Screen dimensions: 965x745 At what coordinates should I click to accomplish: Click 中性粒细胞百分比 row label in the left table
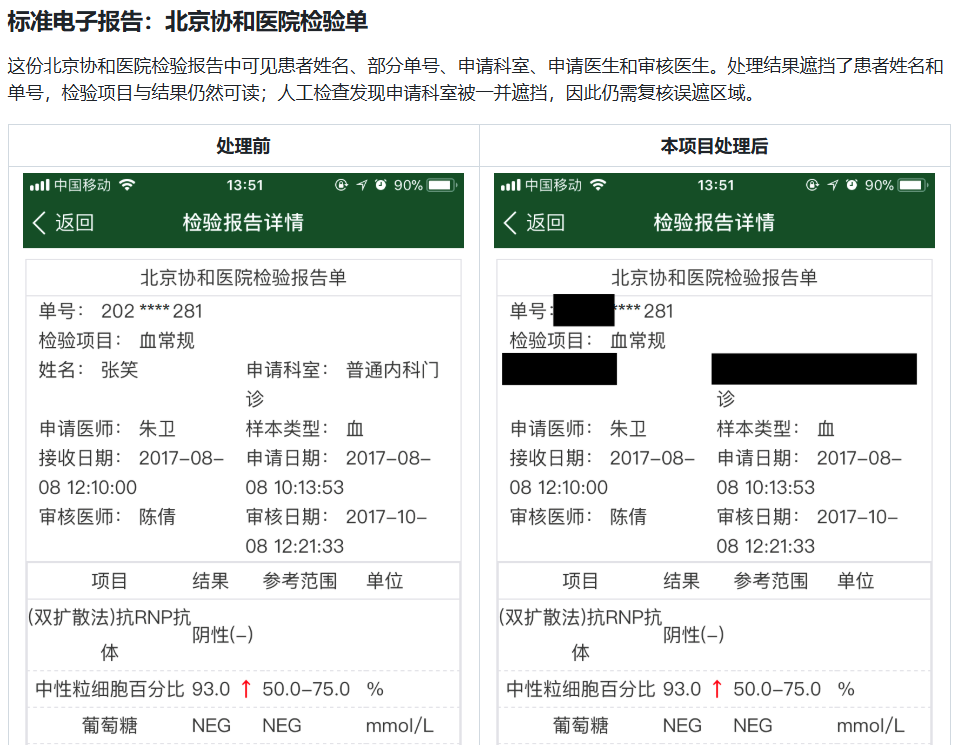point(110,689)
